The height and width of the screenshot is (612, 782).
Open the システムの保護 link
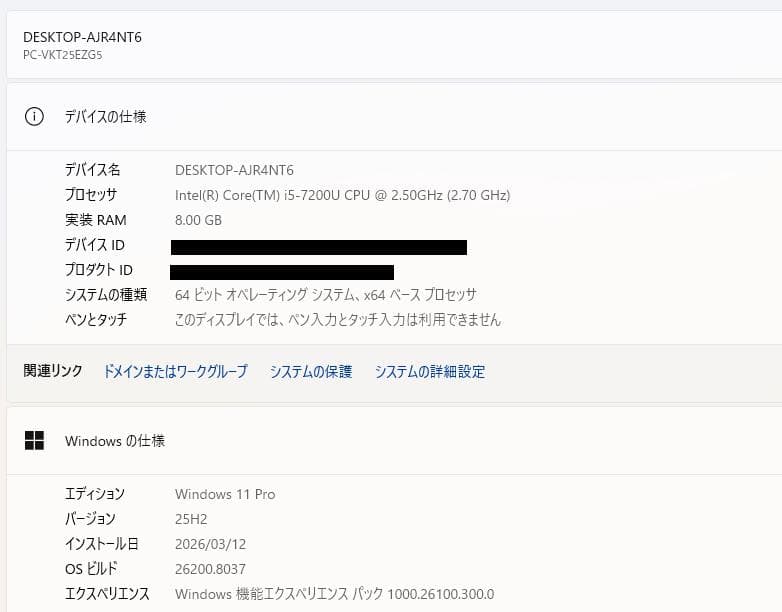311,372
